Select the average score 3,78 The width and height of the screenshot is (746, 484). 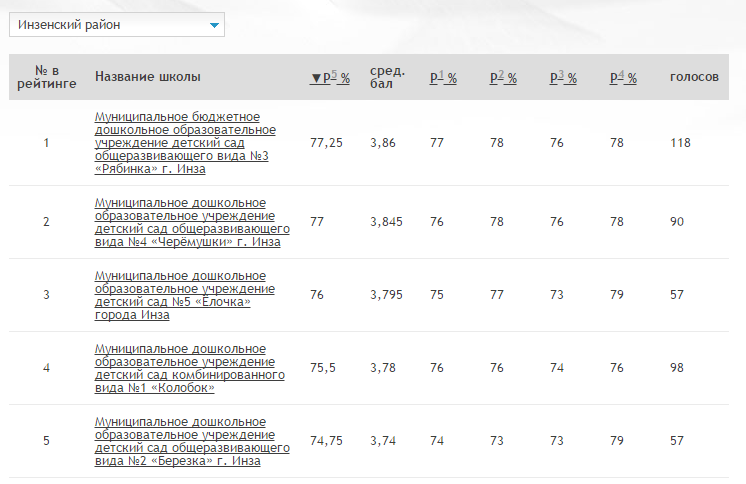pos(383,368)
